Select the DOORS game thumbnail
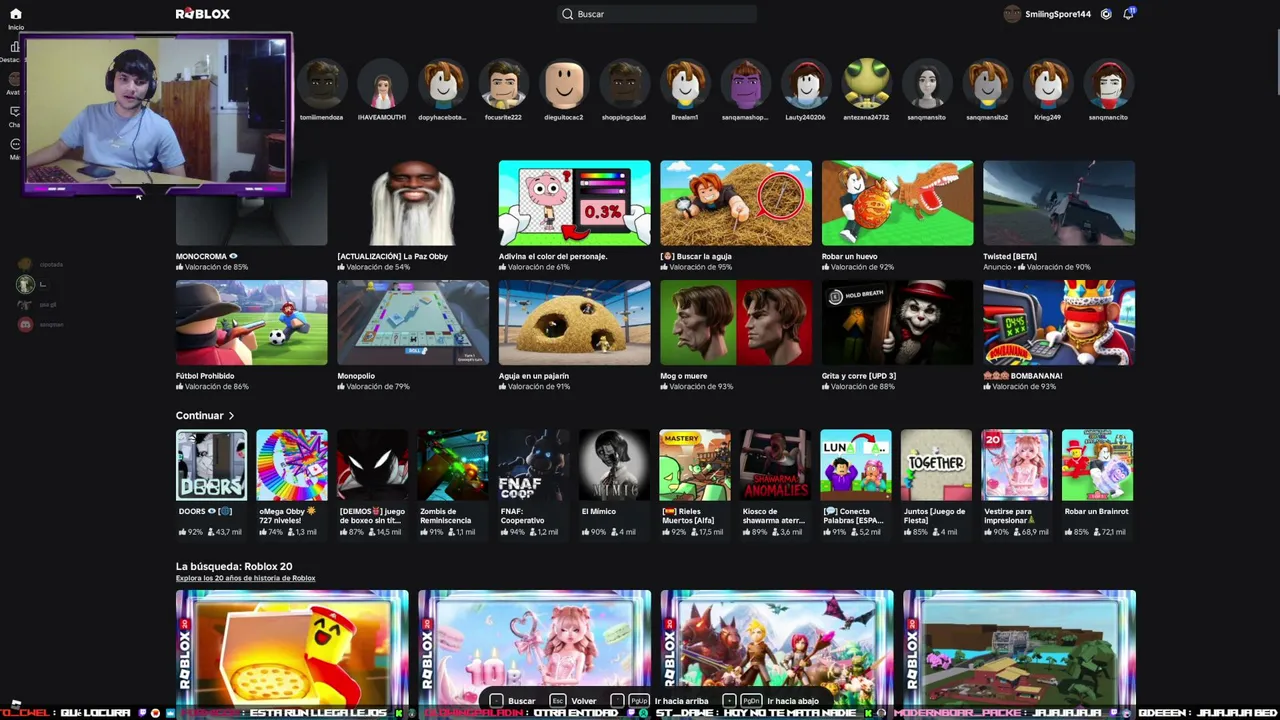 point(211,465)
